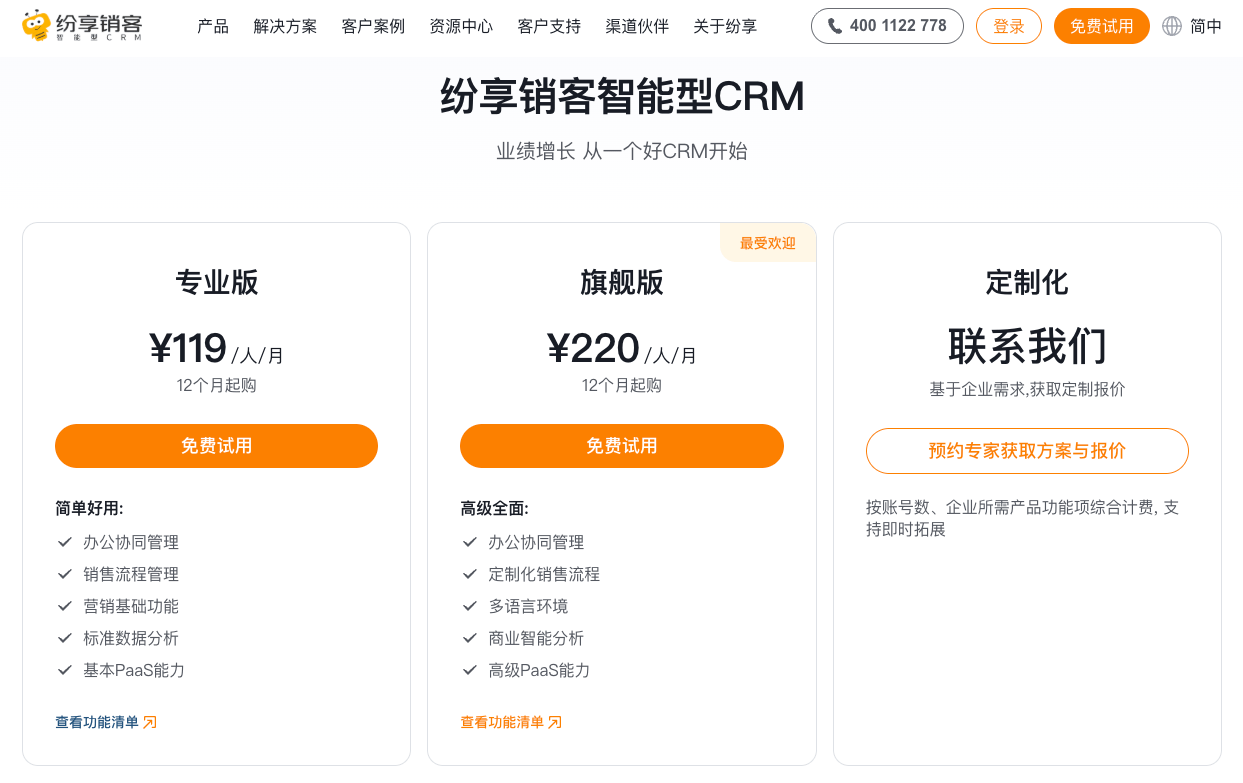This screenshot has height=783, width=1243.
Task: Click the checkmark beside 基本PaaS能力
Action: click(x=65, y=670)
